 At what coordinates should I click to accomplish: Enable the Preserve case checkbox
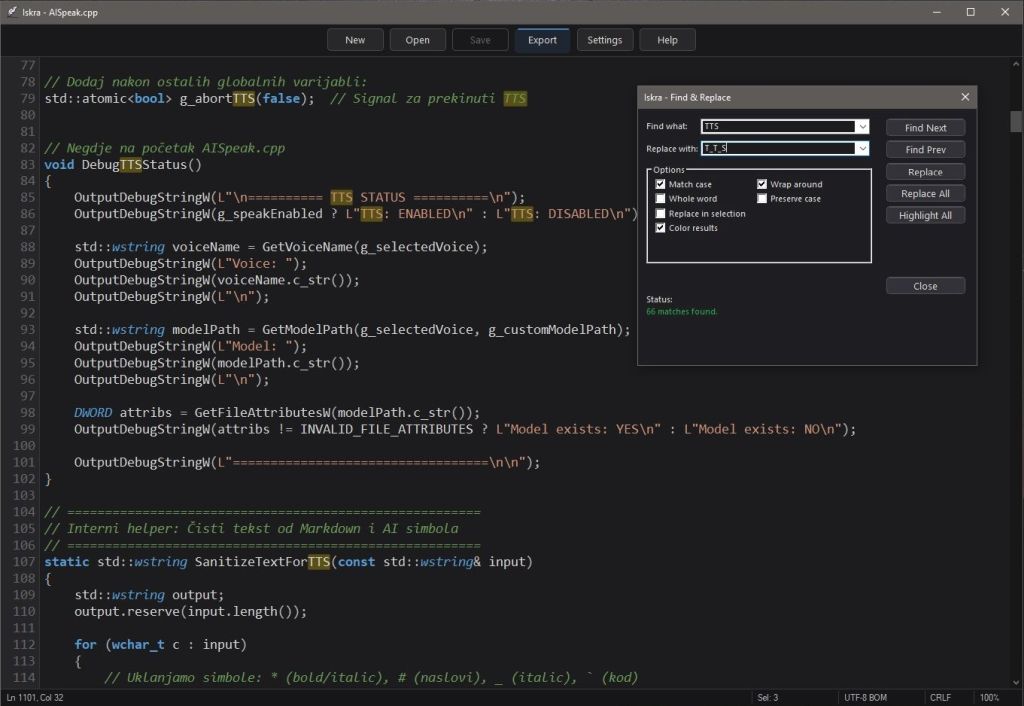tap(762, 199)
